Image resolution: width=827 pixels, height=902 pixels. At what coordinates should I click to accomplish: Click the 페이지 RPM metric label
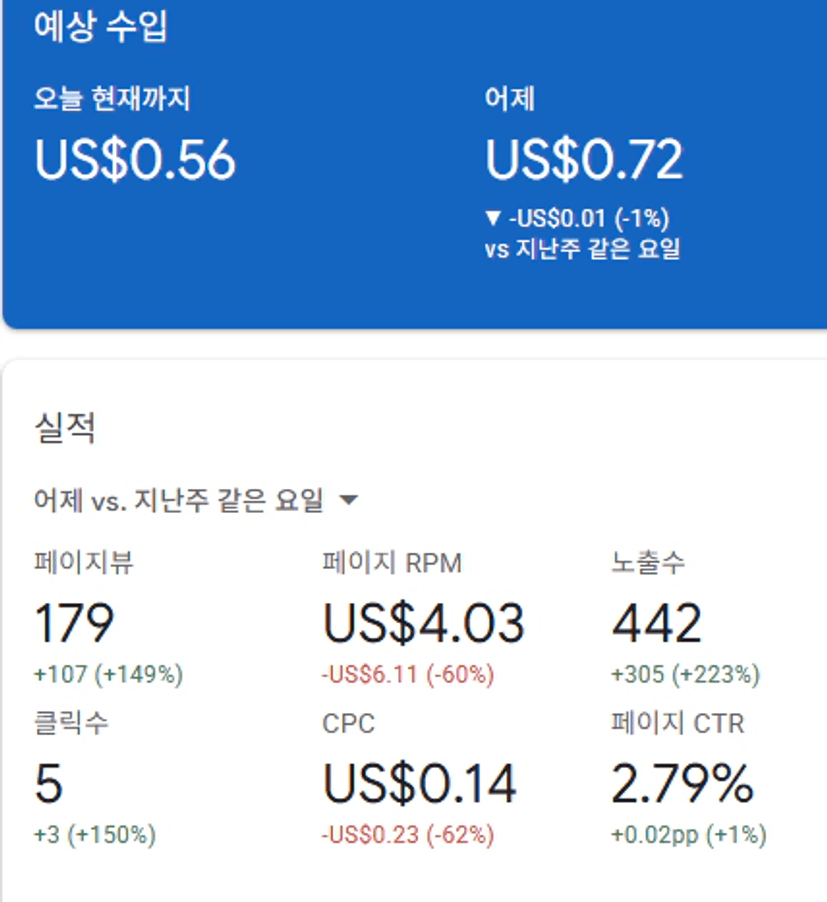click(392, 563)
